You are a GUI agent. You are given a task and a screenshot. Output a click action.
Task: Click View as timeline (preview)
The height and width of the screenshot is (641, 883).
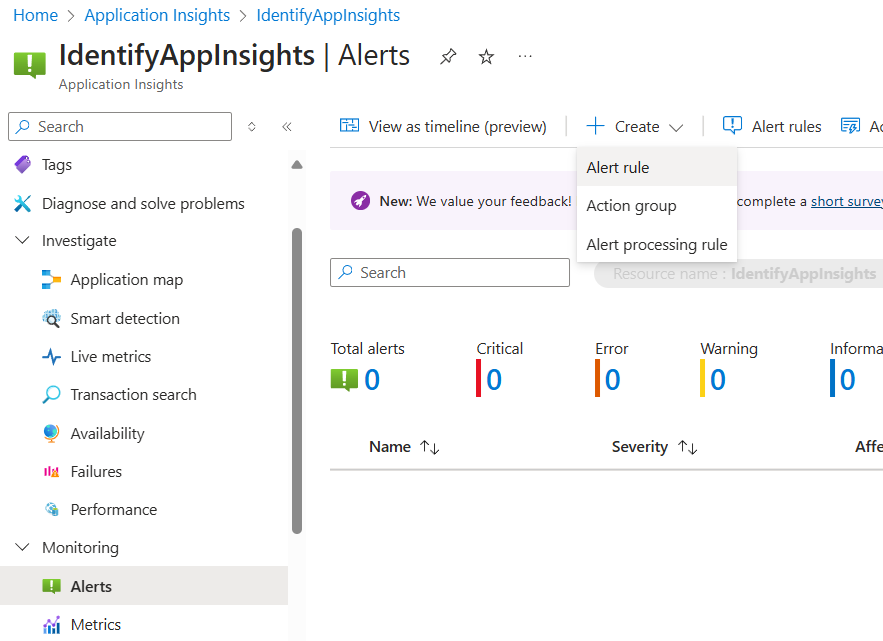pyautogui.click(x=443, y=126)
